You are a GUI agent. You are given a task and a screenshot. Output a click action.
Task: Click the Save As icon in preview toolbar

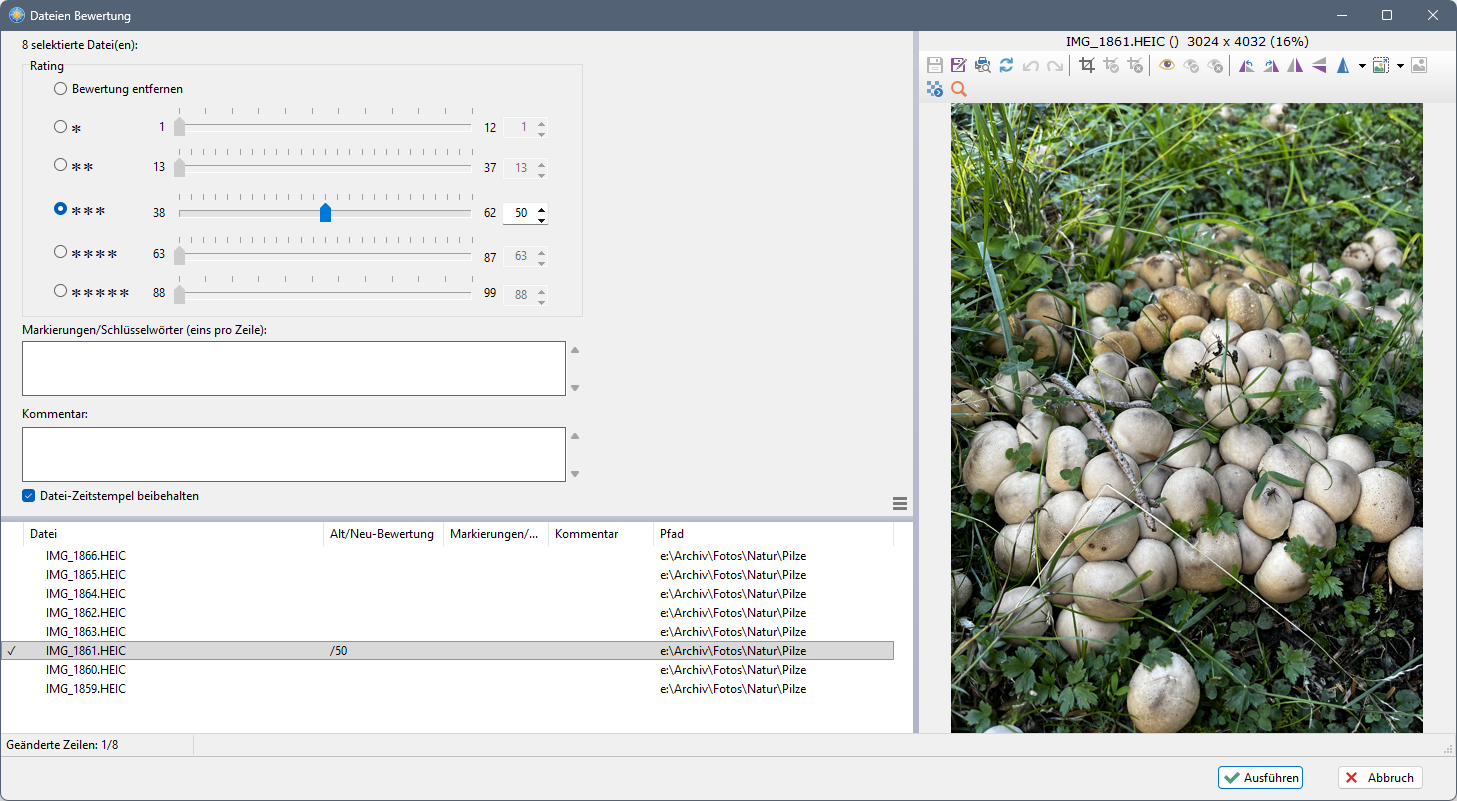[958, 66]
